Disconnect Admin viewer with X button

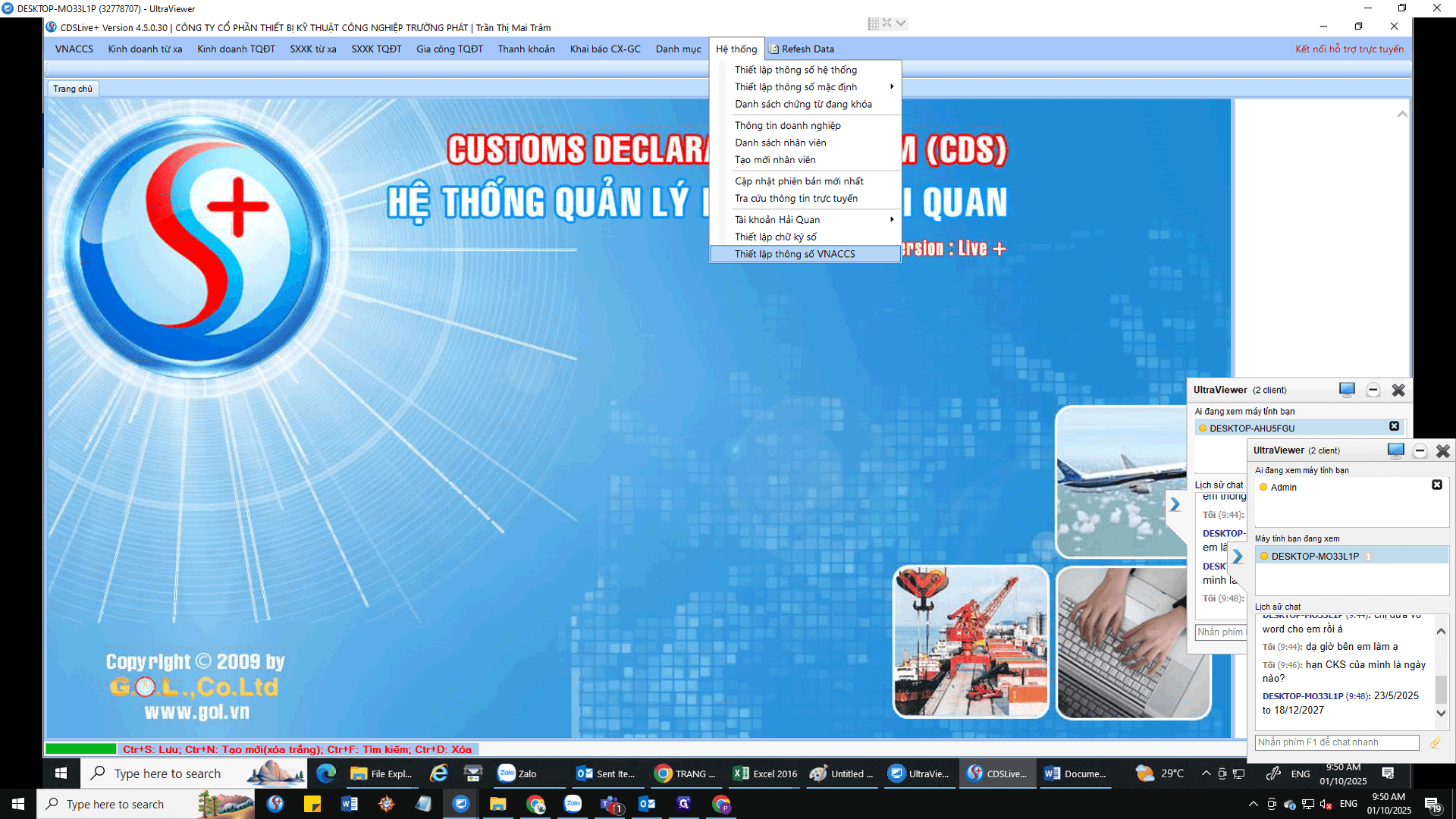[x=1436, y=485]
